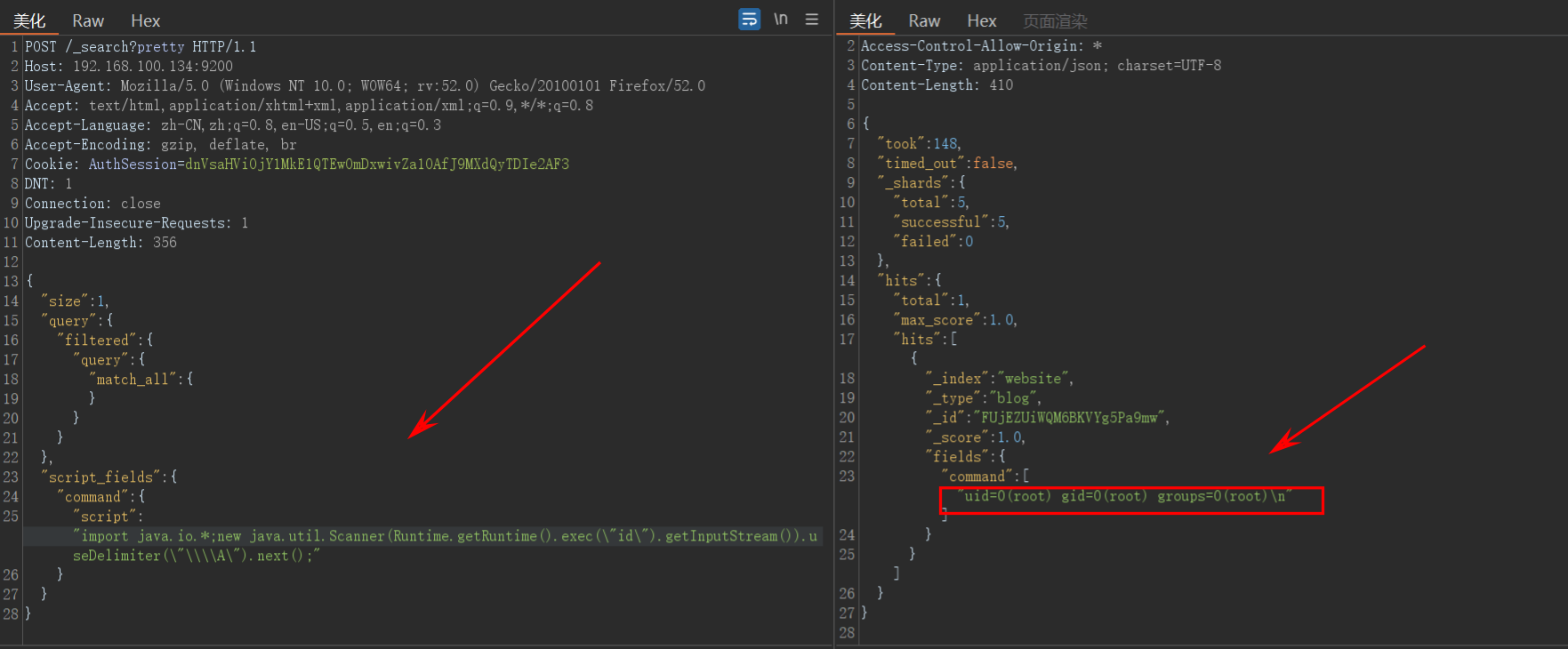The width and height of the screenshot is (1568, 649).
Task: Click the "total":1 hits line
Action: (931, 300)
